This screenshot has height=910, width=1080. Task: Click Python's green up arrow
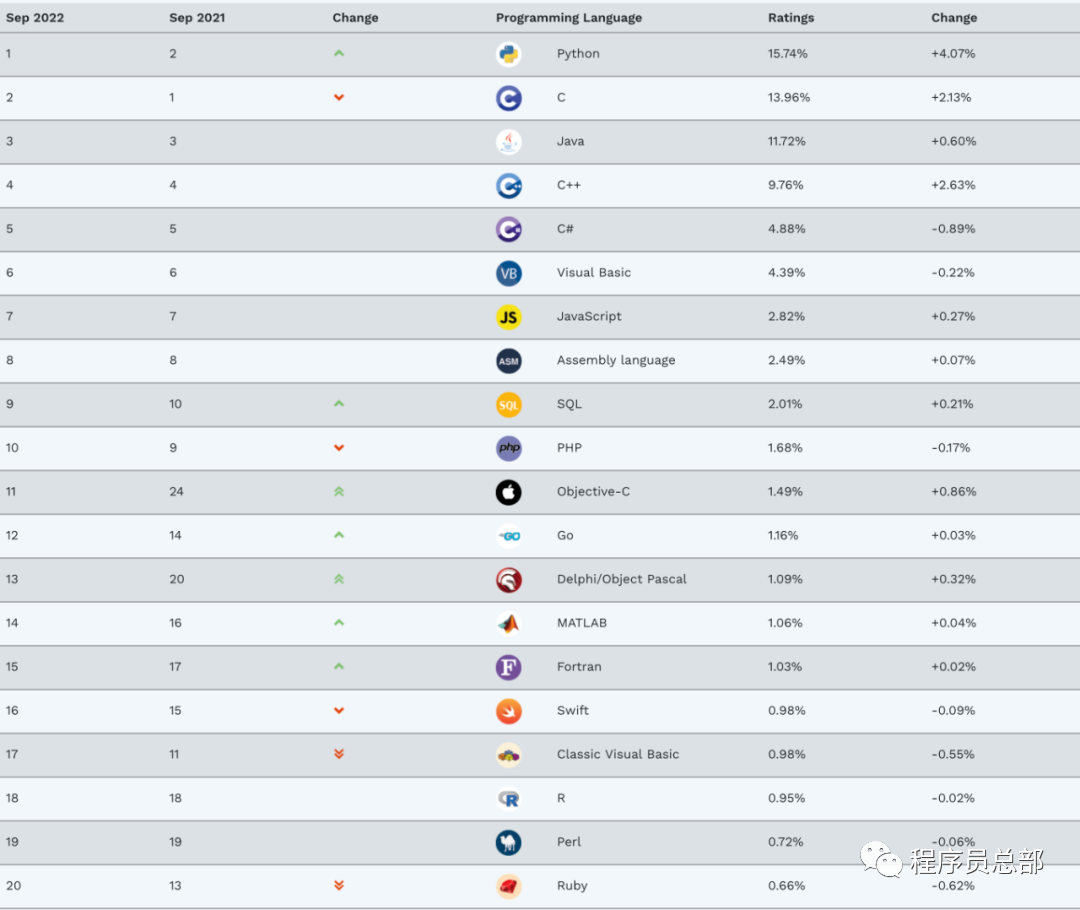tap(339, 53)
